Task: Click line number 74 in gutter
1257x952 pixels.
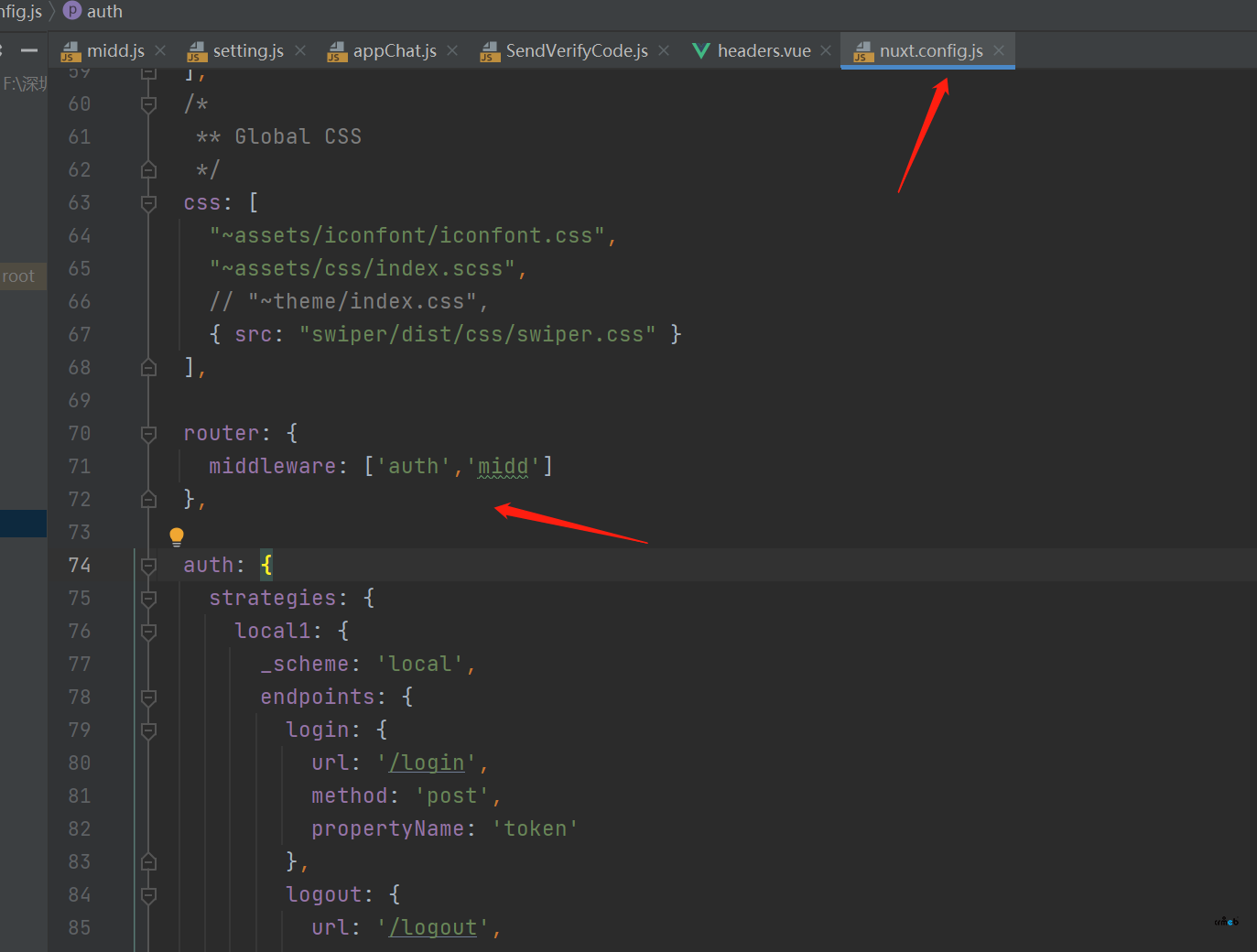Action: [x=80, y=565]
